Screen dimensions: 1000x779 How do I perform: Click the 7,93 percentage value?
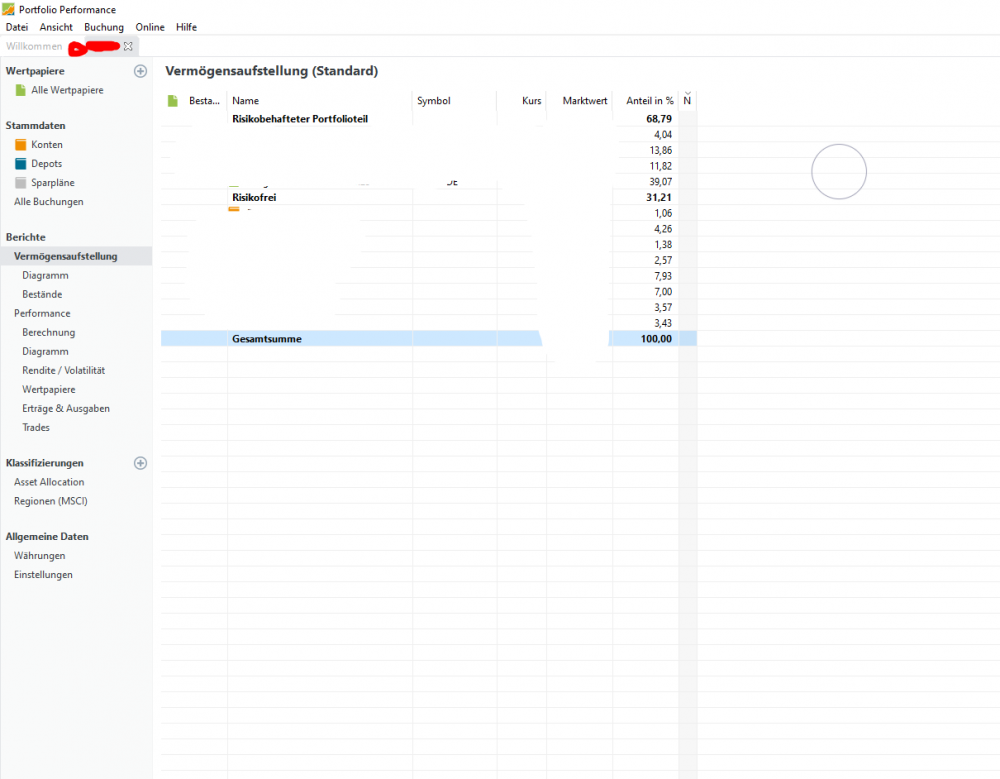coord(663,276)
